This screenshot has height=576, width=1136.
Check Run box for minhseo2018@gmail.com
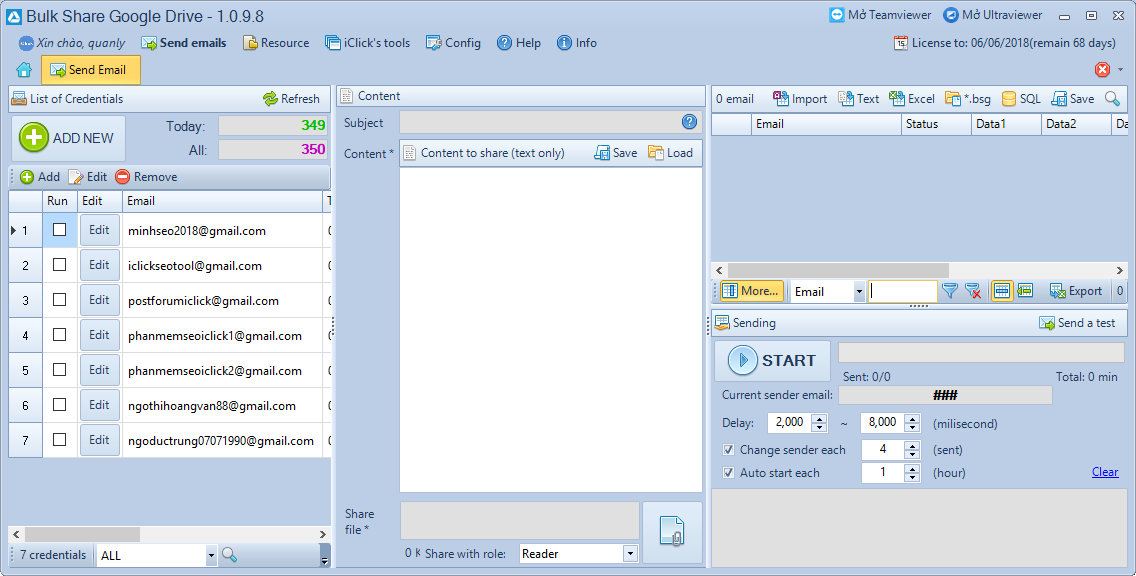59,230
